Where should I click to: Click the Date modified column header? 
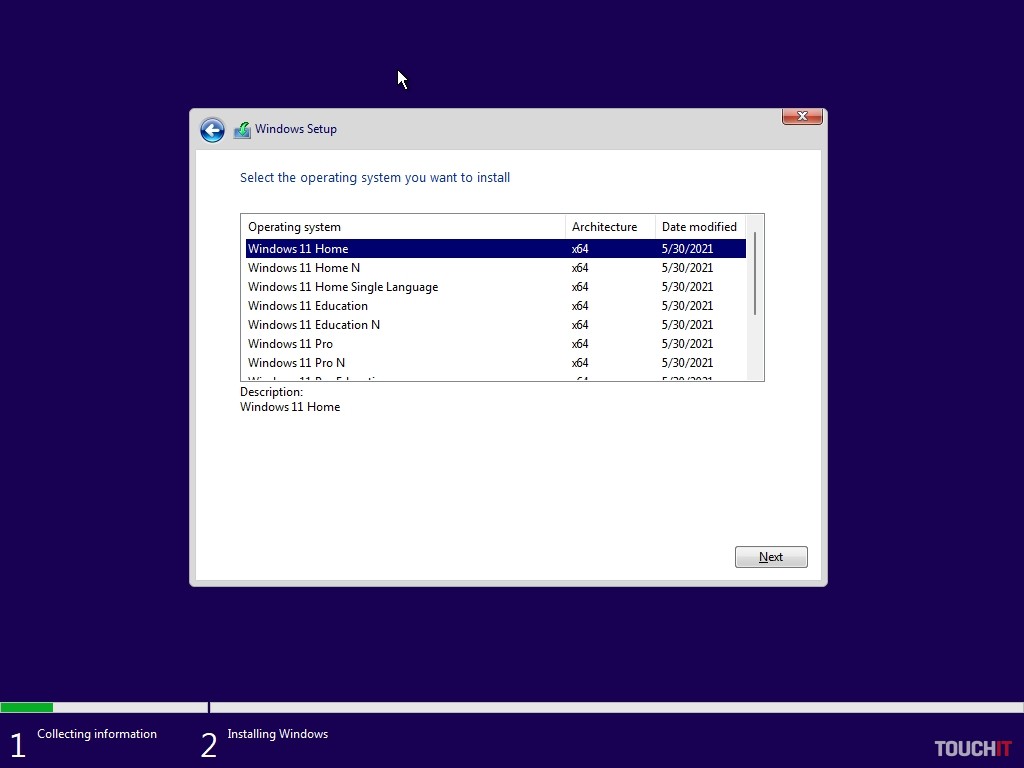[x=700, y=227]
